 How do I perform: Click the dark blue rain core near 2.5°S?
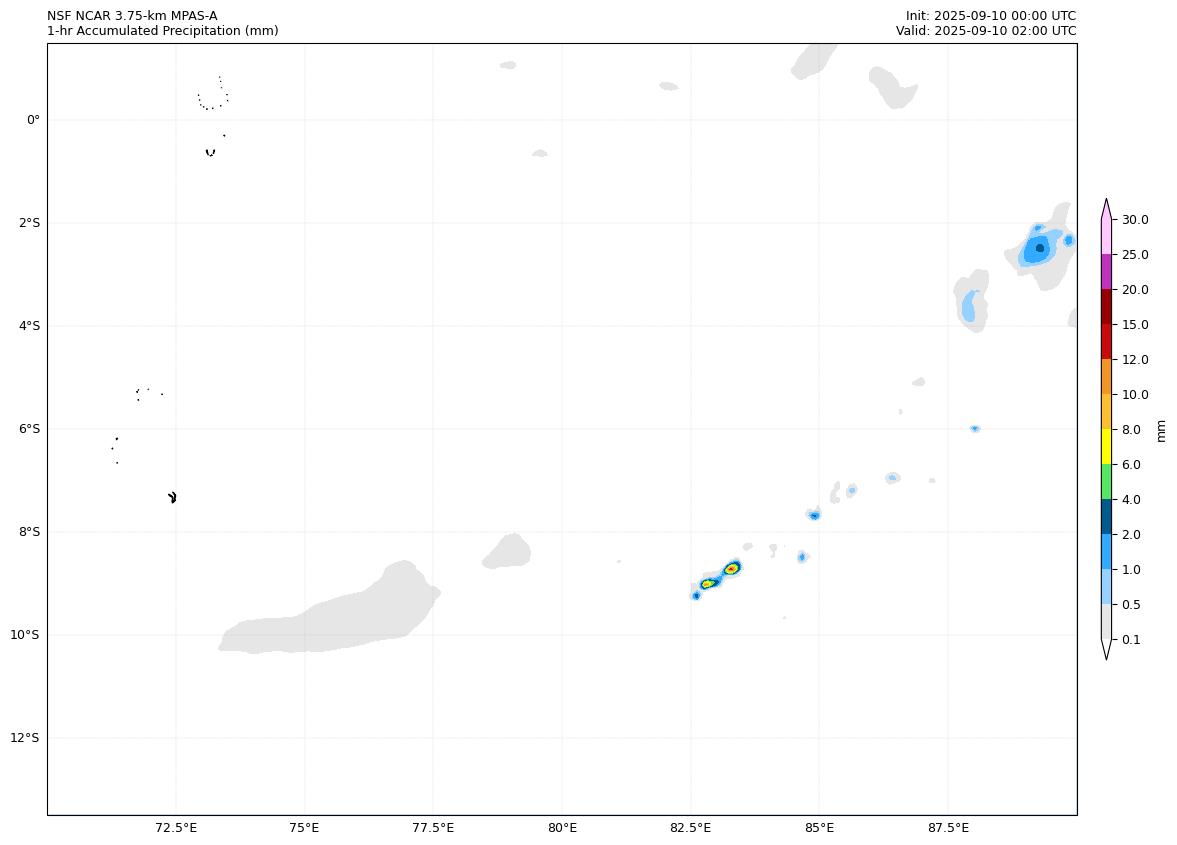(1040, 248)
